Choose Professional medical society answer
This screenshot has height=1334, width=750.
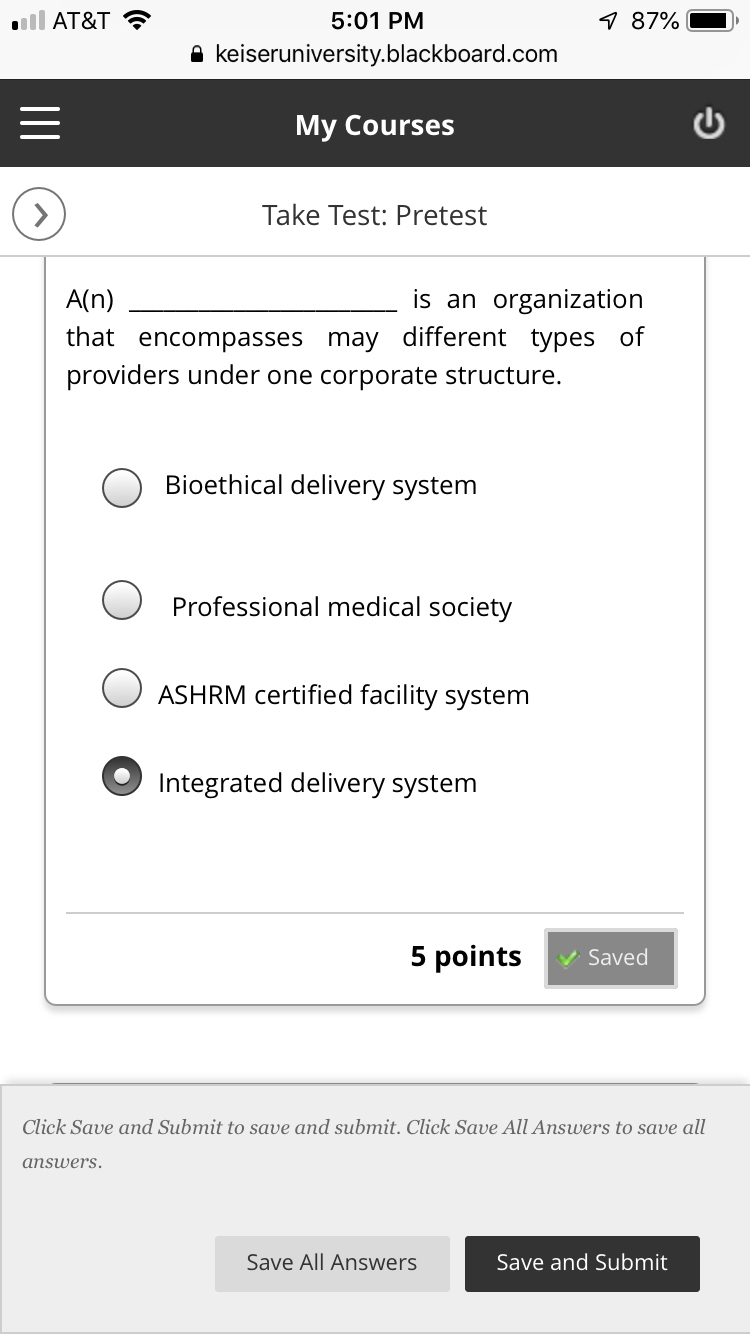point(122,600)
